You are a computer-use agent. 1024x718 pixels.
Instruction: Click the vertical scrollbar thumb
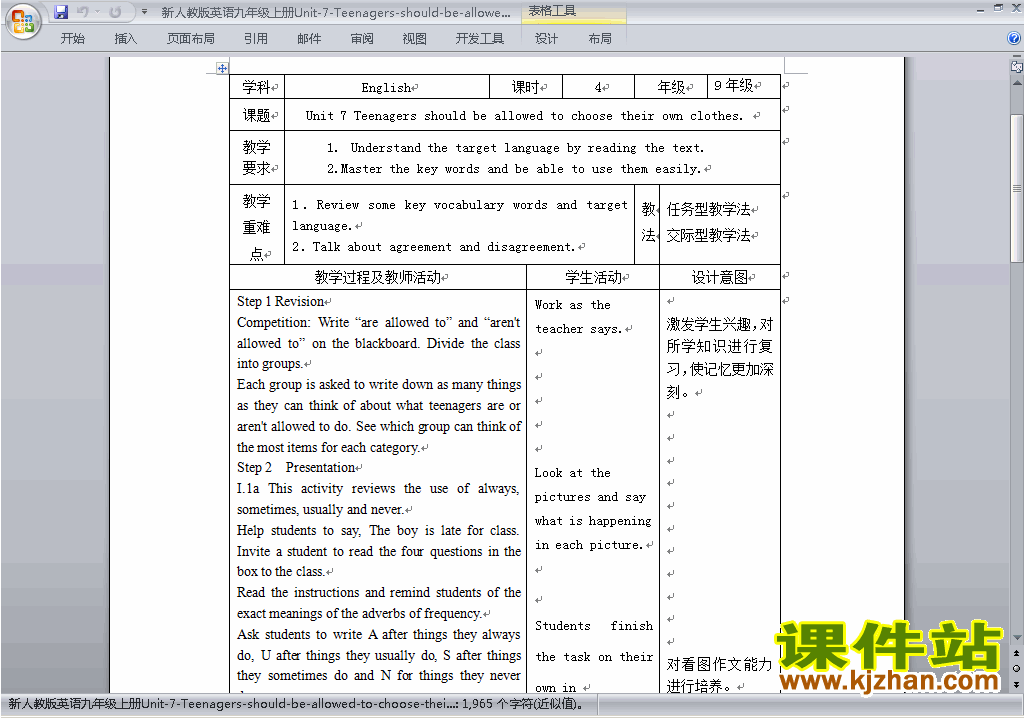1016,188
